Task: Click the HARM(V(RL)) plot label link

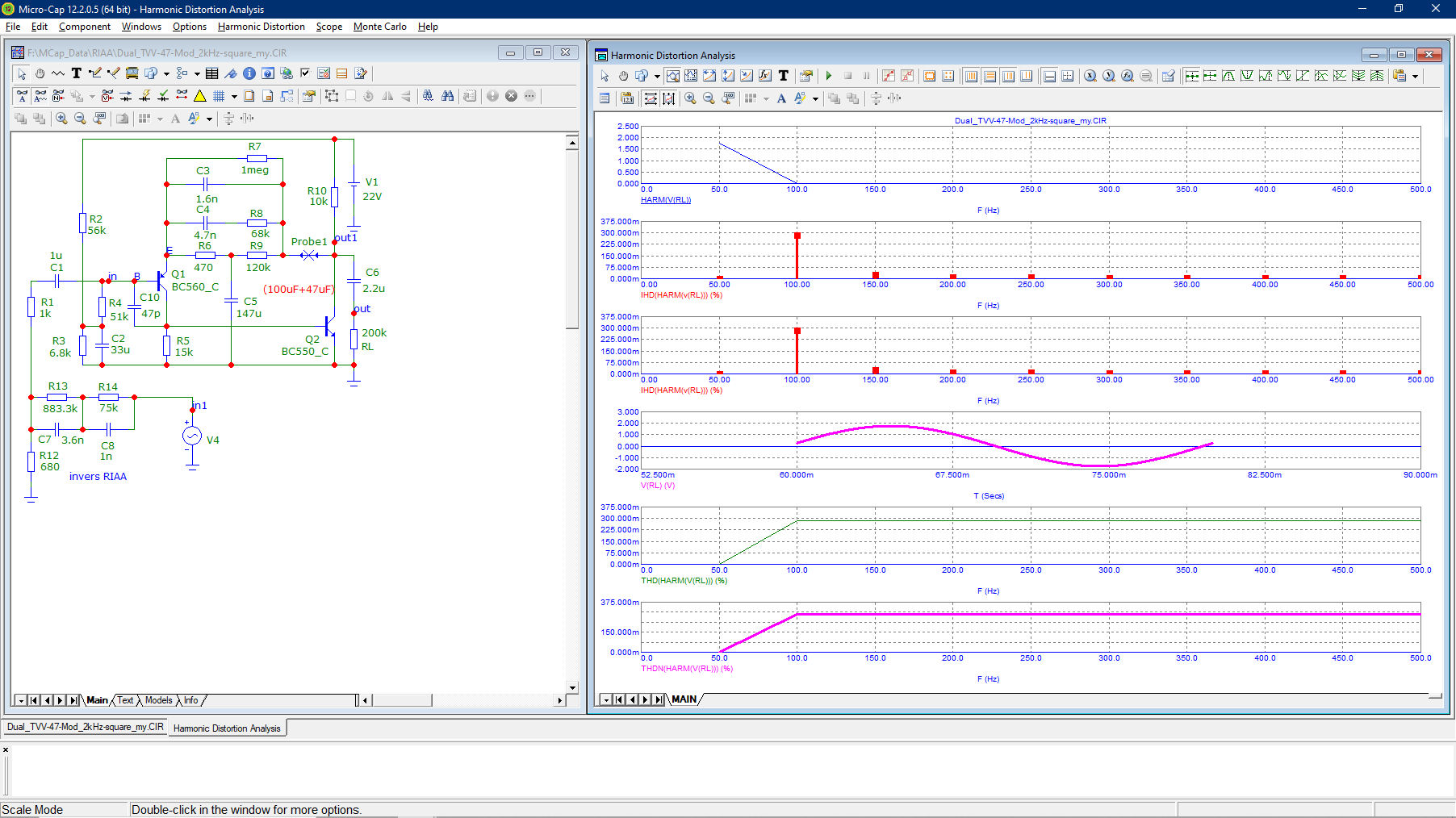Action: click(x=665, y=200)
